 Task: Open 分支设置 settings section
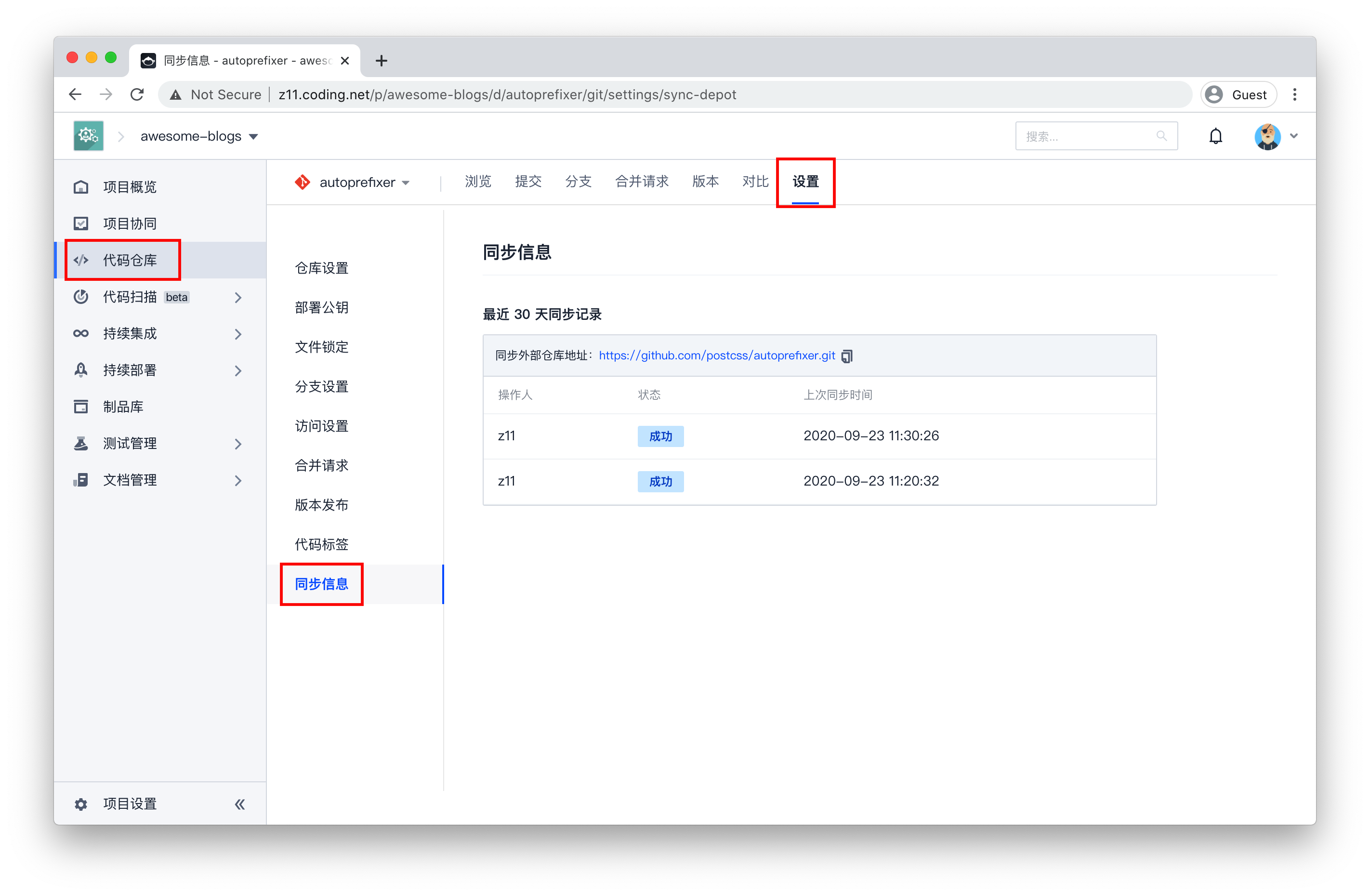pyautogui.click(x=322, y=386)
